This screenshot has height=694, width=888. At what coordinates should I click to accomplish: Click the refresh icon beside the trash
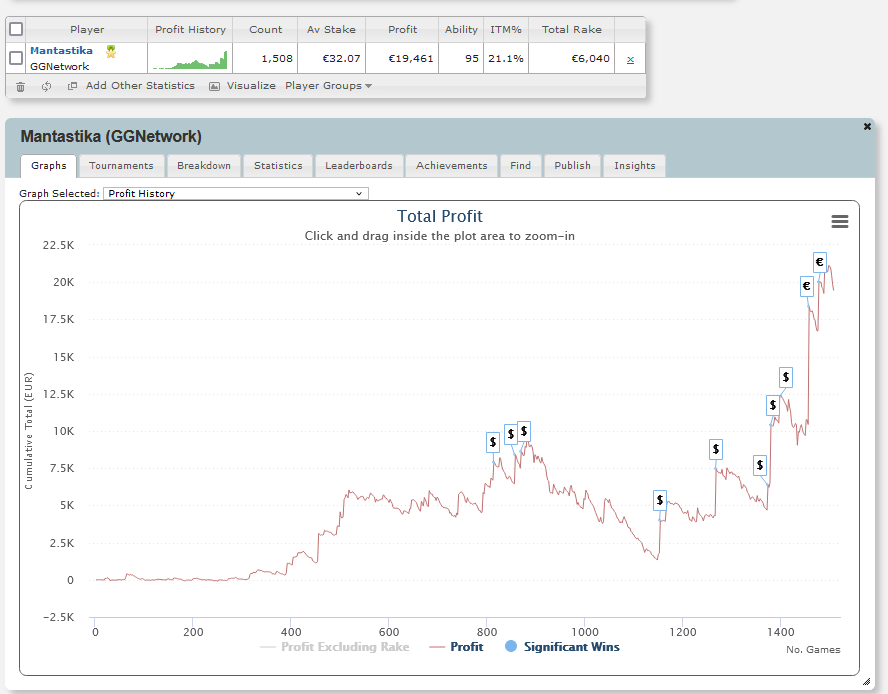pos(46,86)
